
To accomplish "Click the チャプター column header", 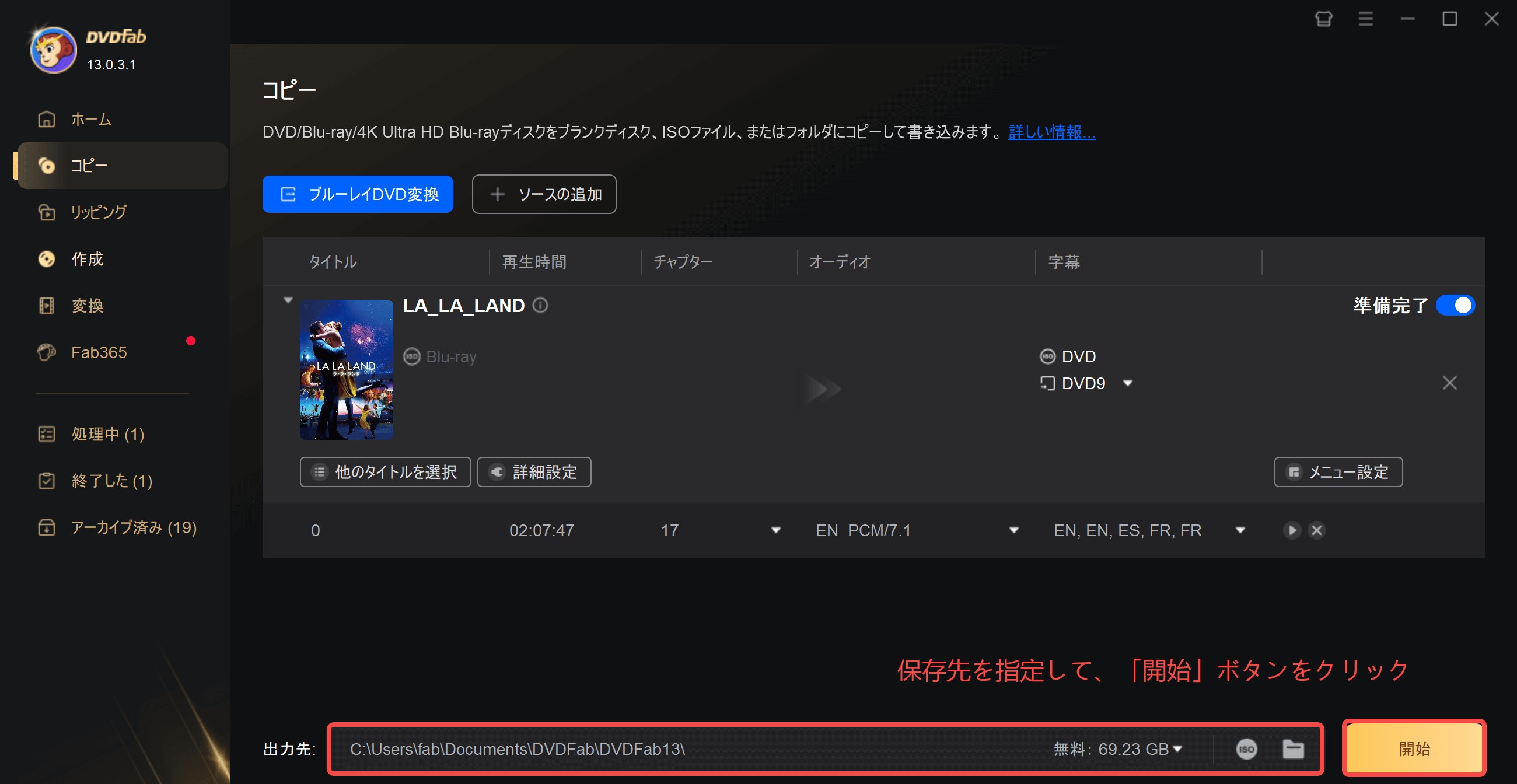I will click(x=683, y=262).
